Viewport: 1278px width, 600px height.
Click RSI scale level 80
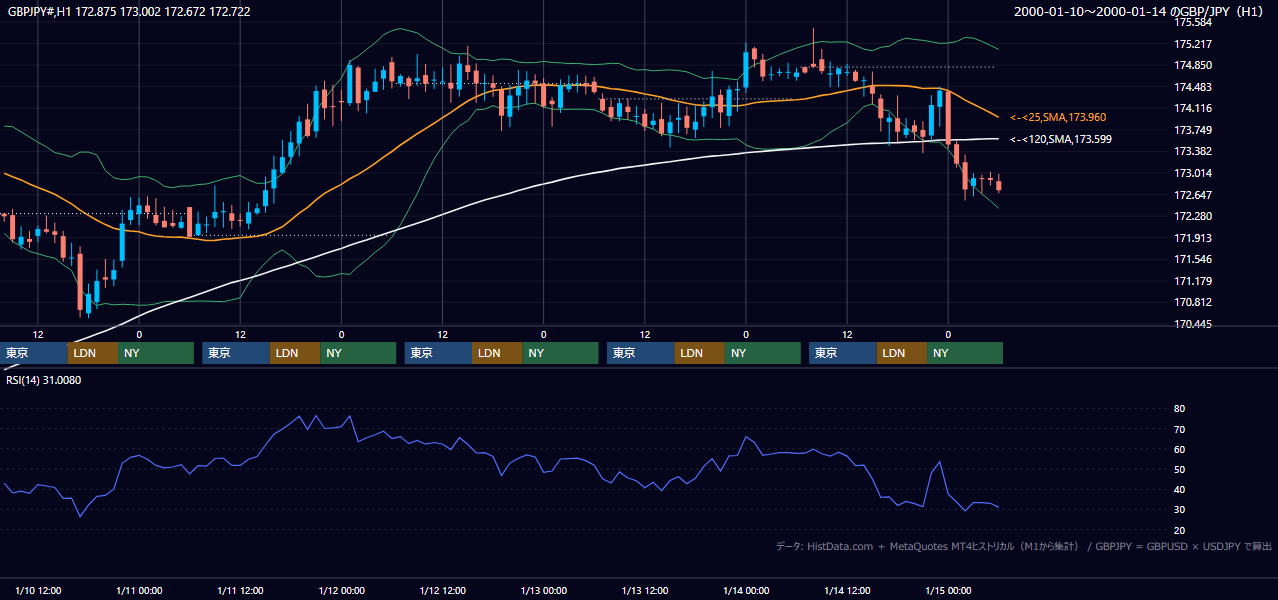(x=1179, y=409)
